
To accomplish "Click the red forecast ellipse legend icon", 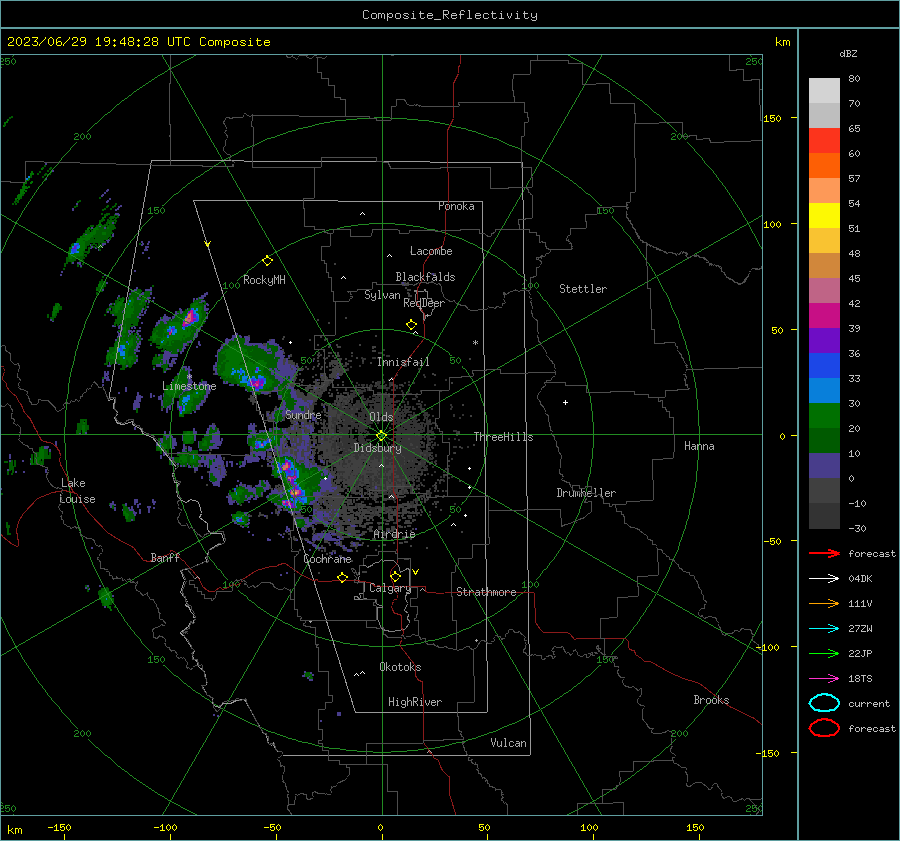I will click(x=824, y=728).
